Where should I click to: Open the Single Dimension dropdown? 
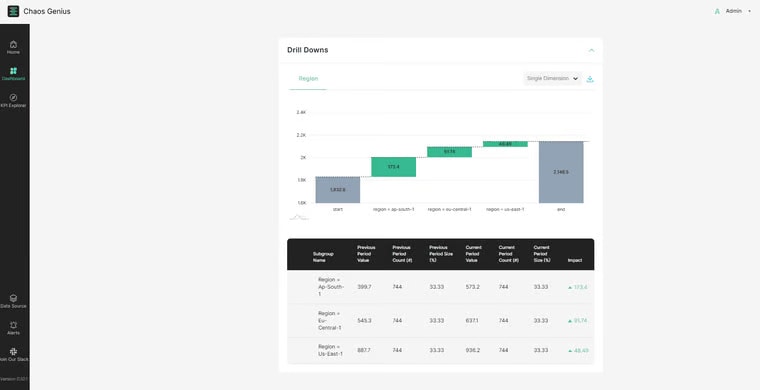tap(552, 78)
